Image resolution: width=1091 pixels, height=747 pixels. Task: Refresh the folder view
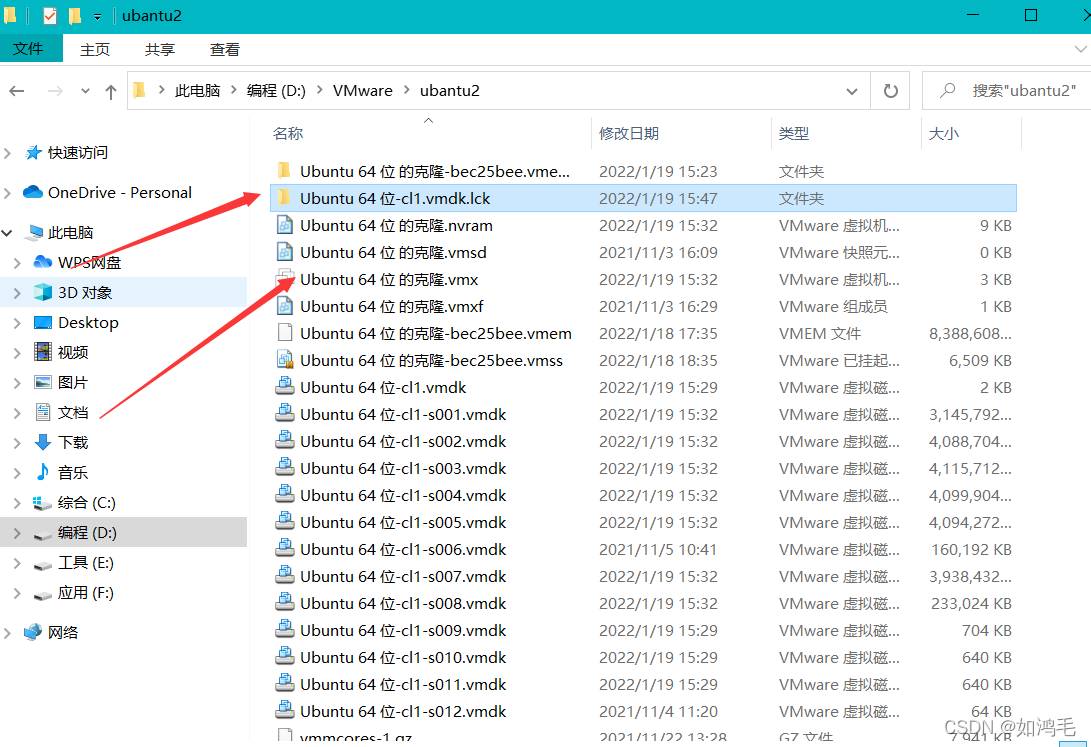pyautogui.click(x=890, y=90)
